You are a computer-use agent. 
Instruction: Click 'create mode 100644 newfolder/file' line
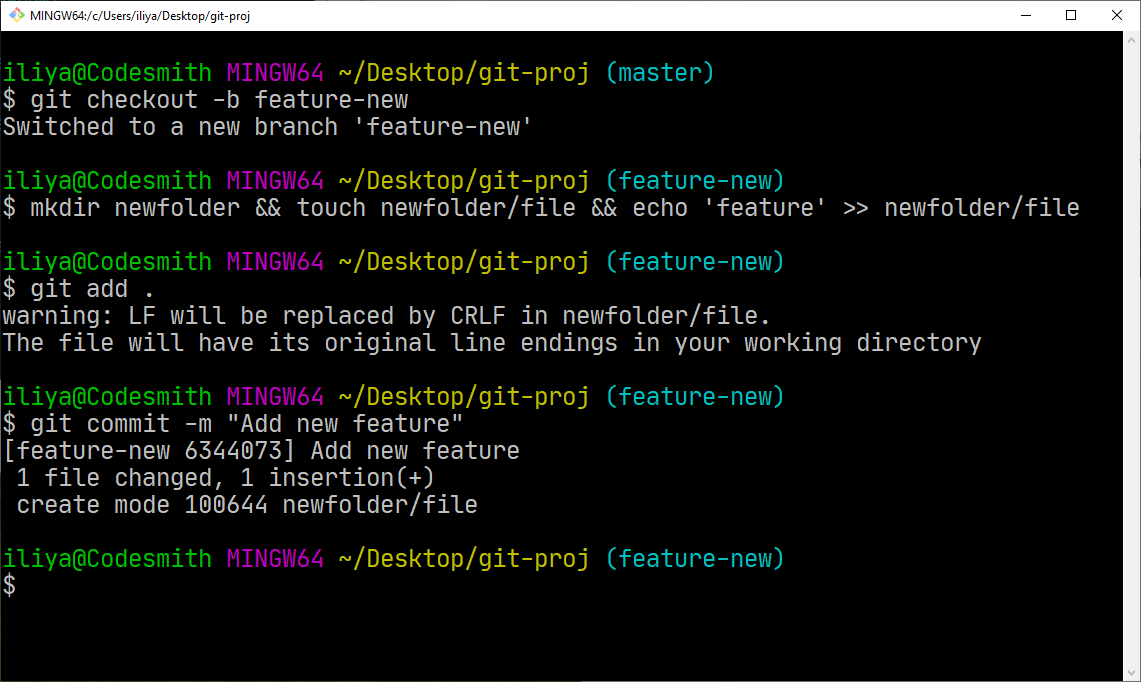(247, 504)
